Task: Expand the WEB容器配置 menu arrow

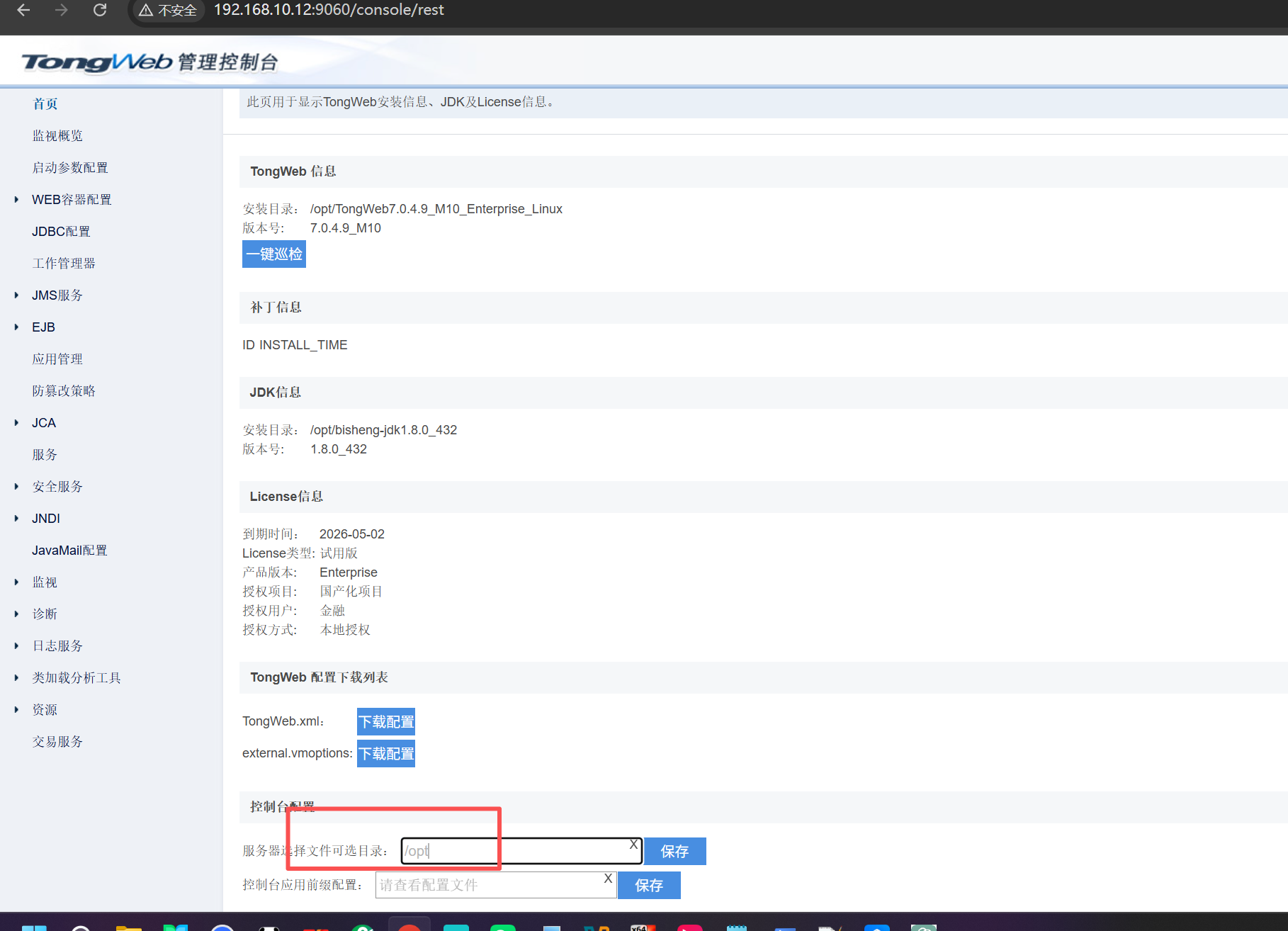Action: [16, 200]
